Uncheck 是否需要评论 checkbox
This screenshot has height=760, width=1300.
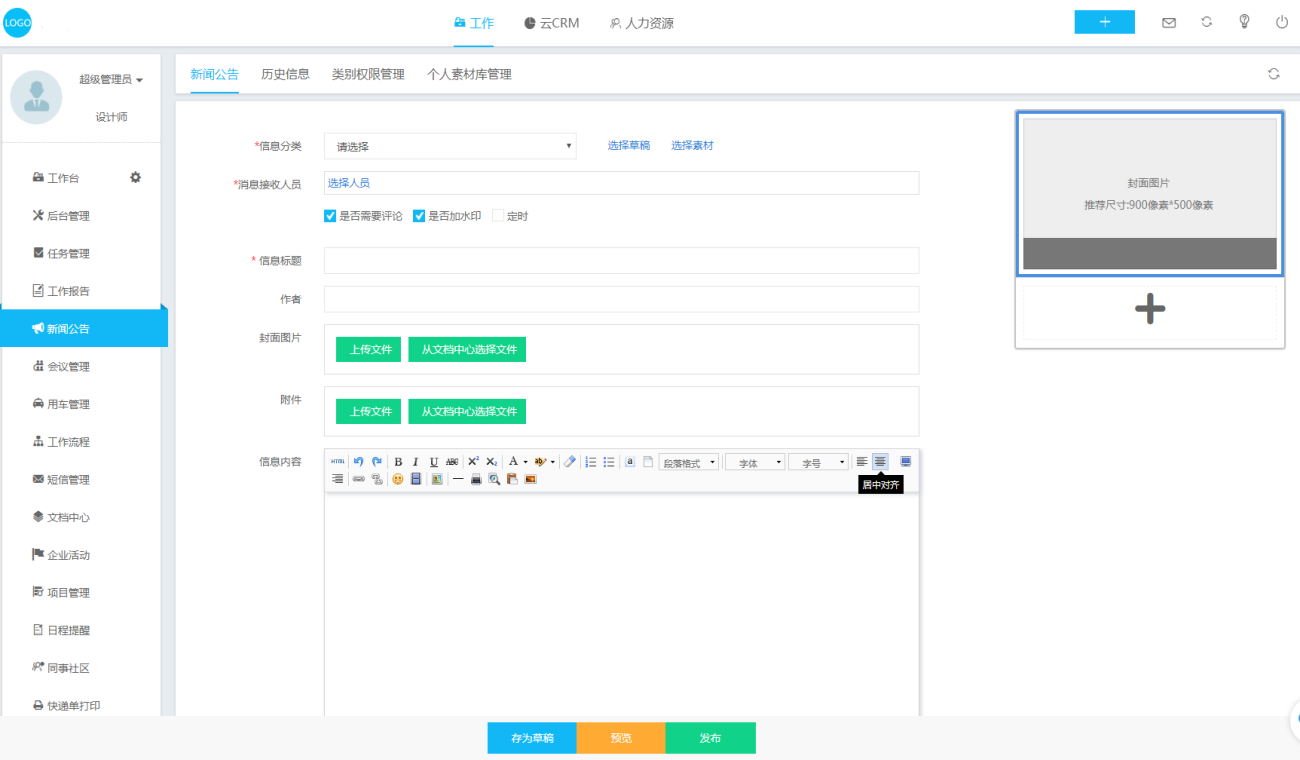[x=330, y=216]
